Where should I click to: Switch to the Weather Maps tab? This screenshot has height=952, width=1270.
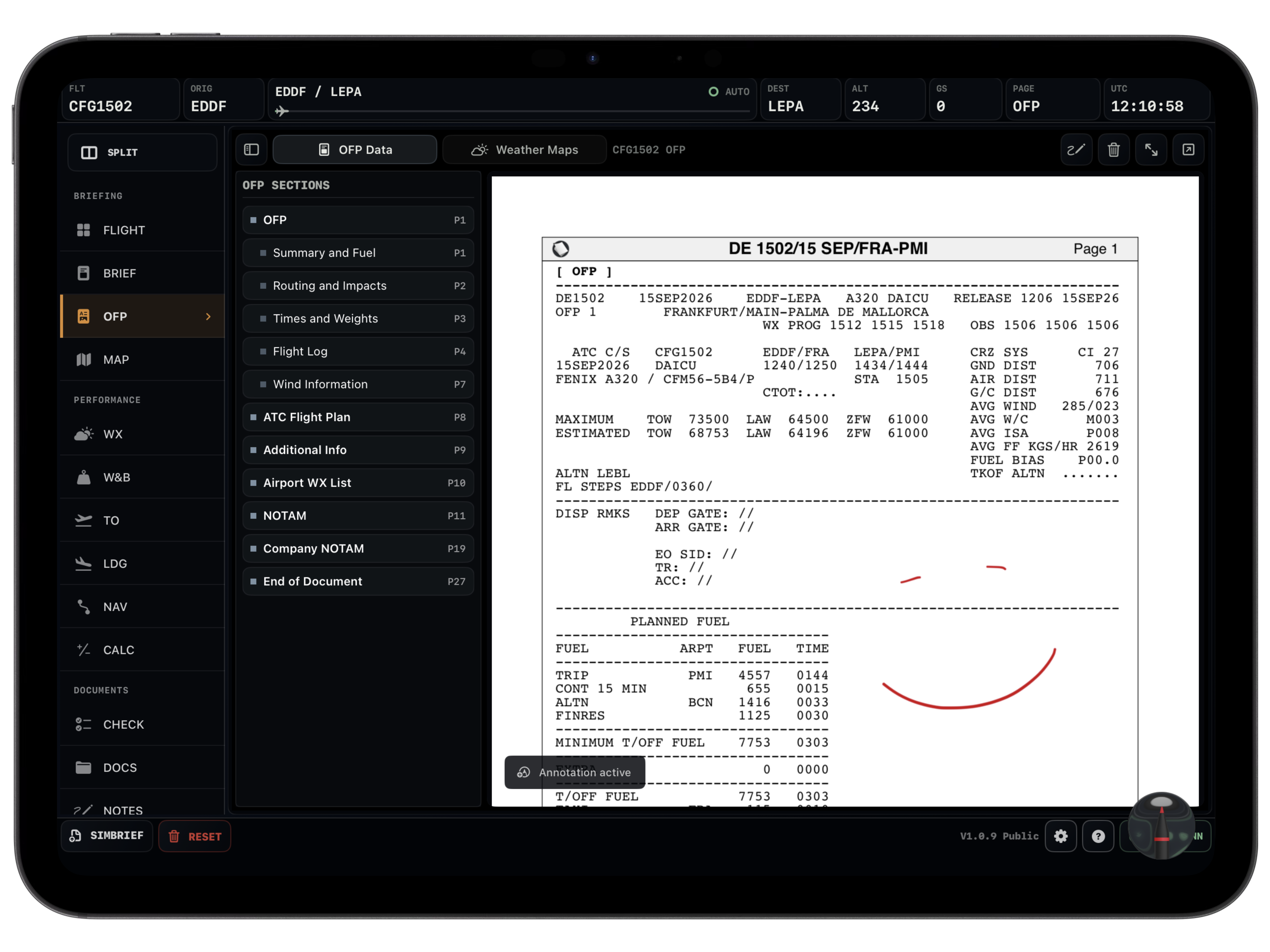pos(525,150)
